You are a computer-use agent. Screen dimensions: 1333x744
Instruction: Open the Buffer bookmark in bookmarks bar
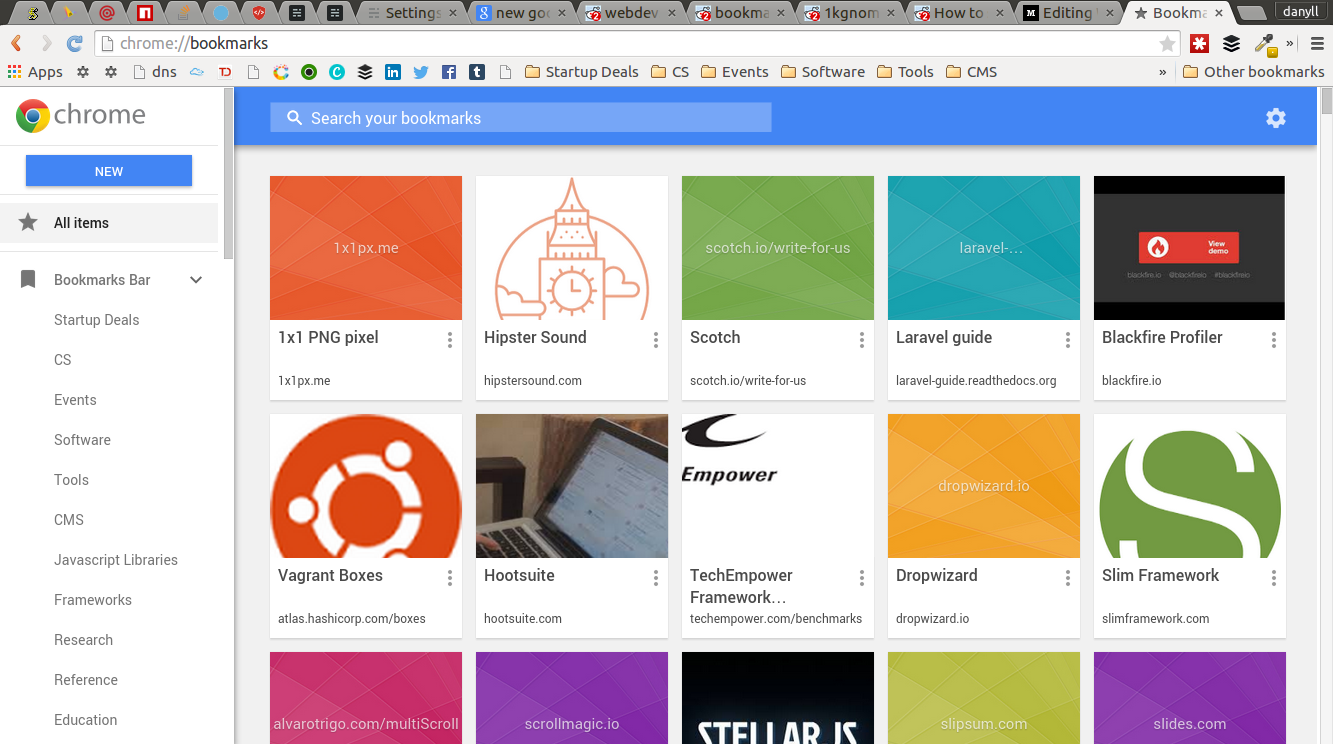pos(365,72)
